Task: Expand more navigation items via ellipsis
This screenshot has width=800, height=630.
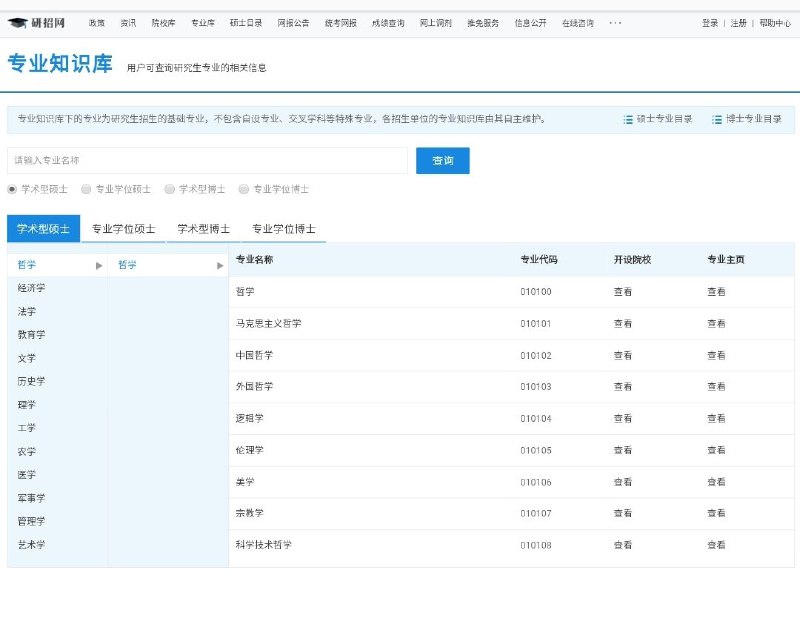Action: 615,23
